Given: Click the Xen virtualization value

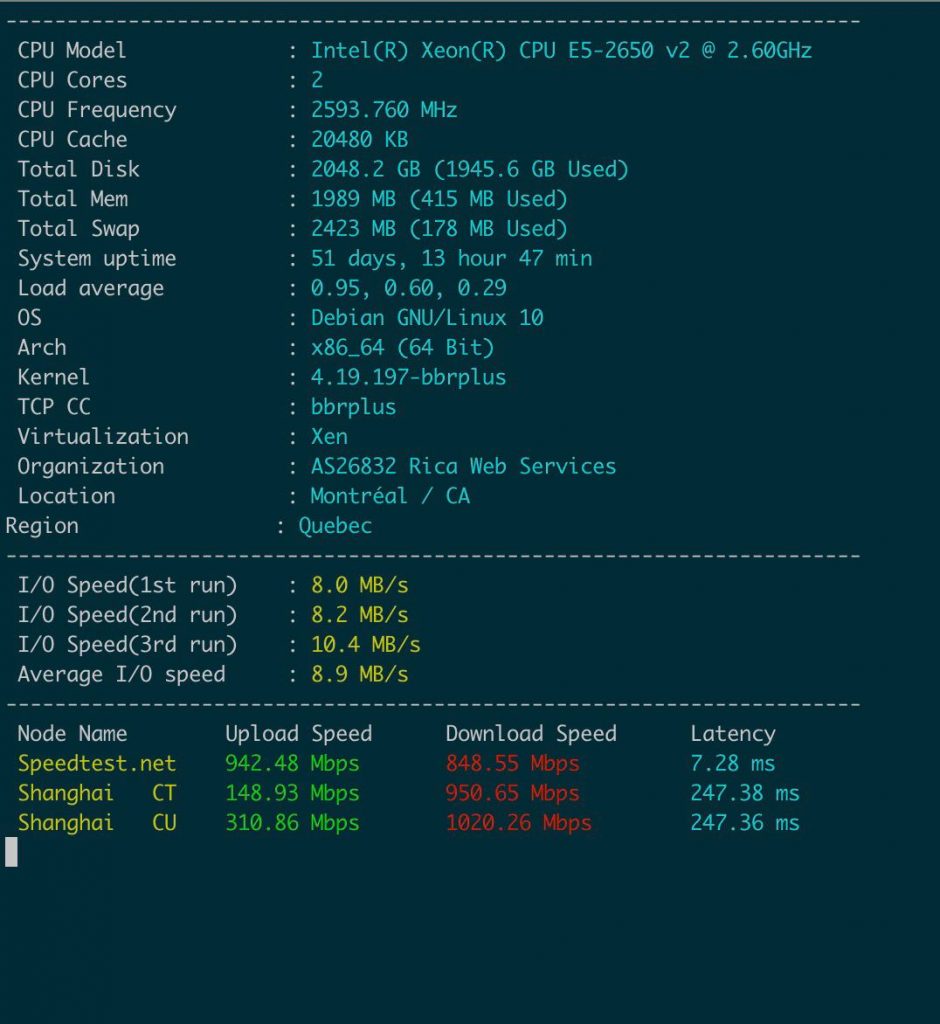Looking at the screenshot, I should [329, 437].
